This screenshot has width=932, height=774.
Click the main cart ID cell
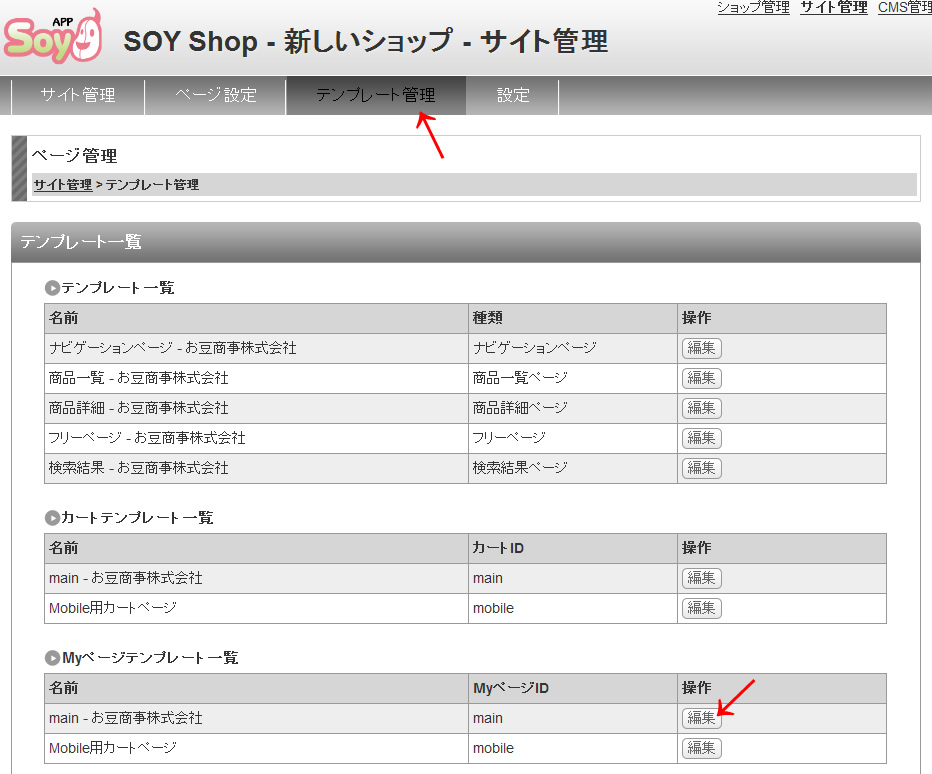click(x=573, y=578)
